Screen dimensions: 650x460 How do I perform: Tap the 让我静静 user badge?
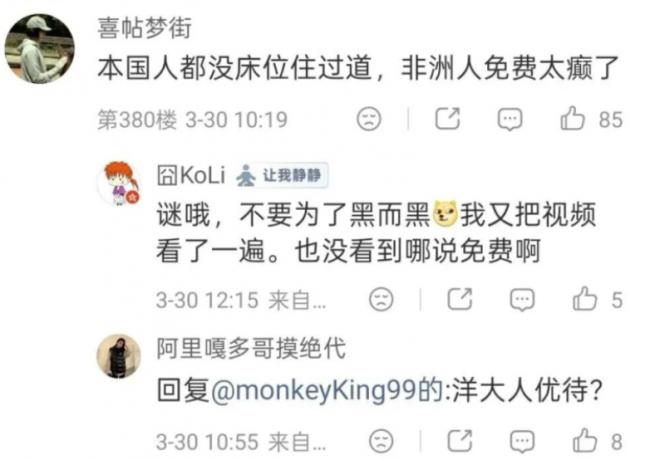(282, 176)
